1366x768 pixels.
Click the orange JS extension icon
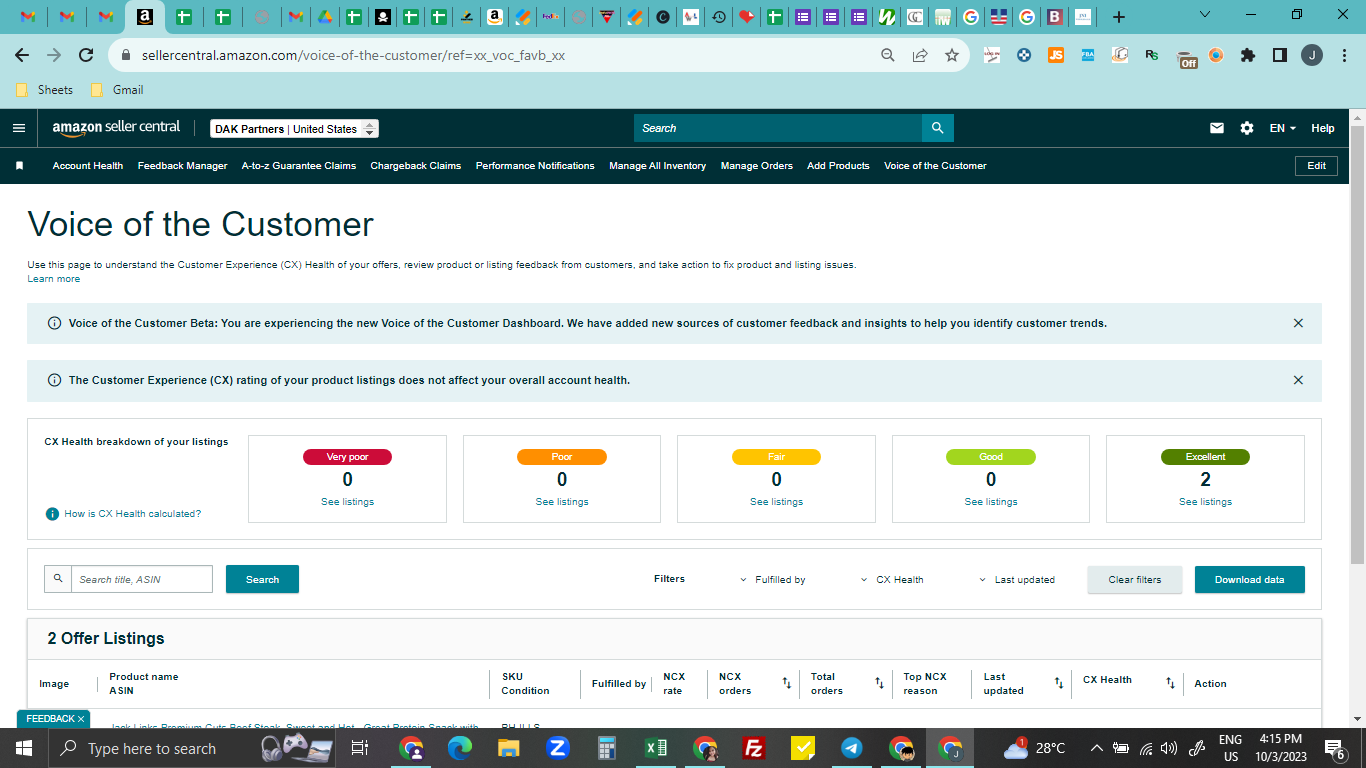click(x=1056, y=56)
